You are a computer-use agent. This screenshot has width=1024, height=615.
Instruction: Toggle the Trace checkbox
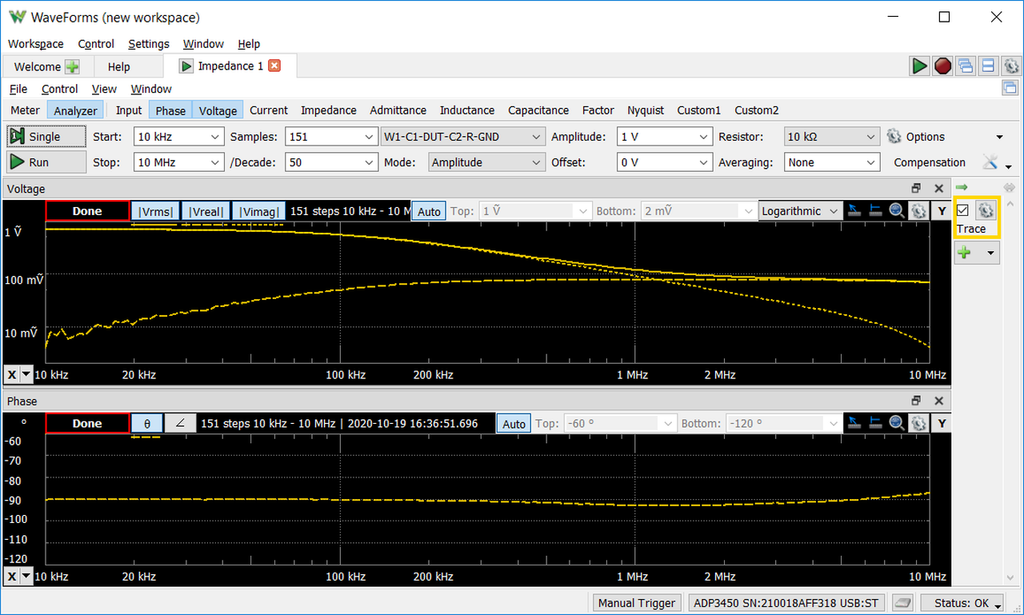963,210
